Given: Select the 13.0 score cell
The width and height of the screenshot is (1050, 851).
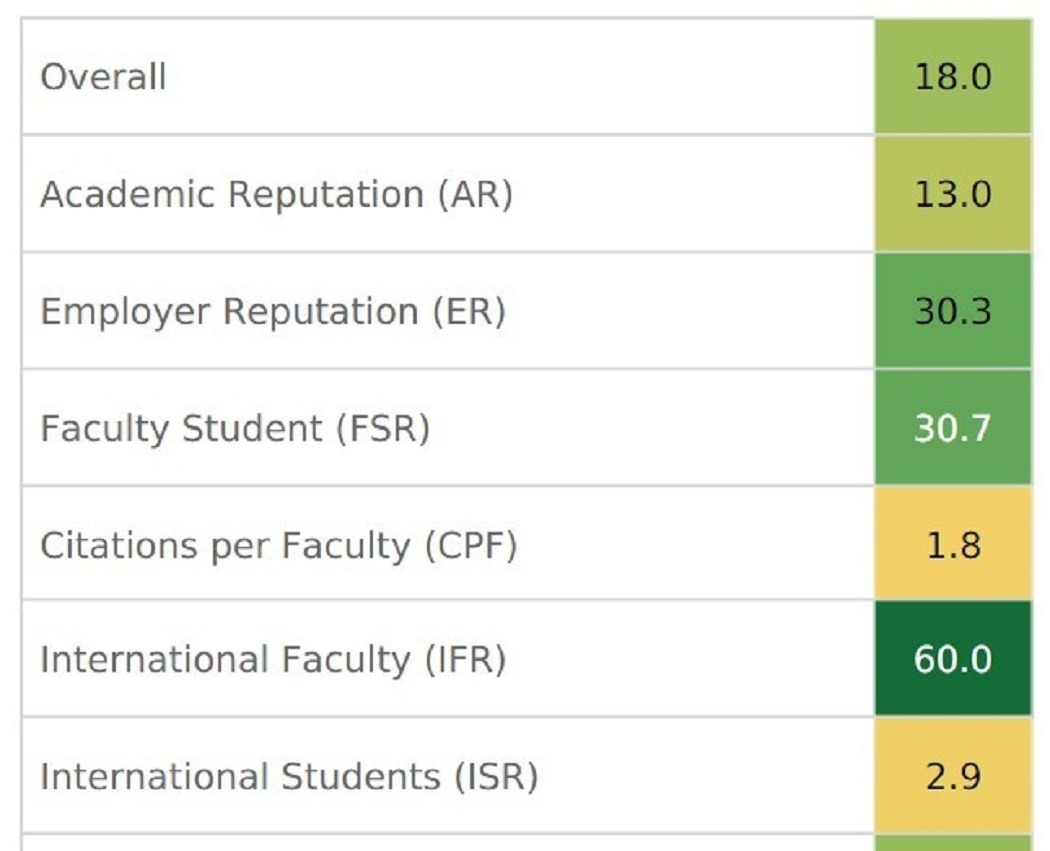Looking at the screenshot, I should [952, 194].
